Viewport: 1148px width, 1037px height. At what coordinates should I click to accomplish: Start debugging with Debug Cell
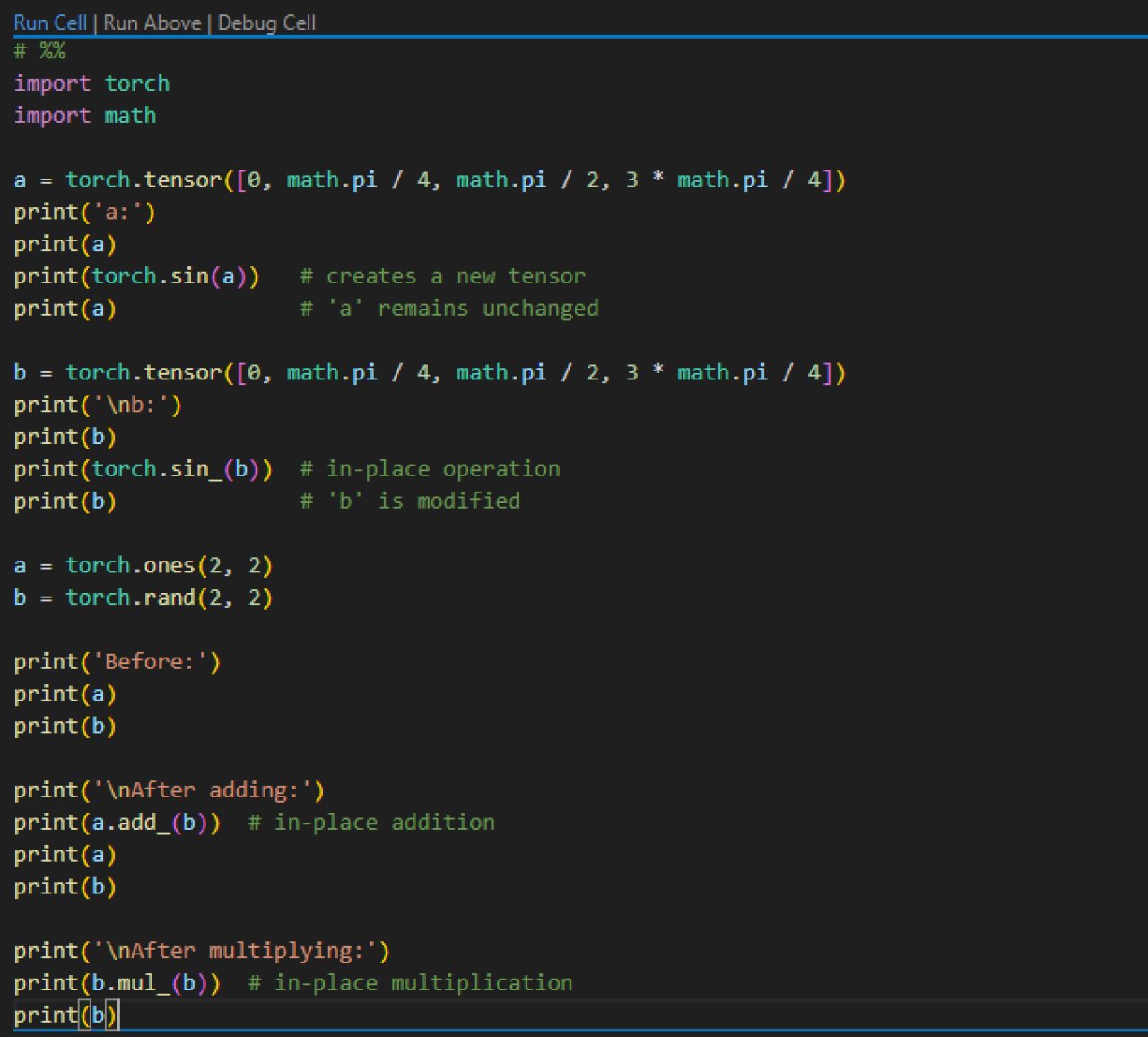[266, 22]
